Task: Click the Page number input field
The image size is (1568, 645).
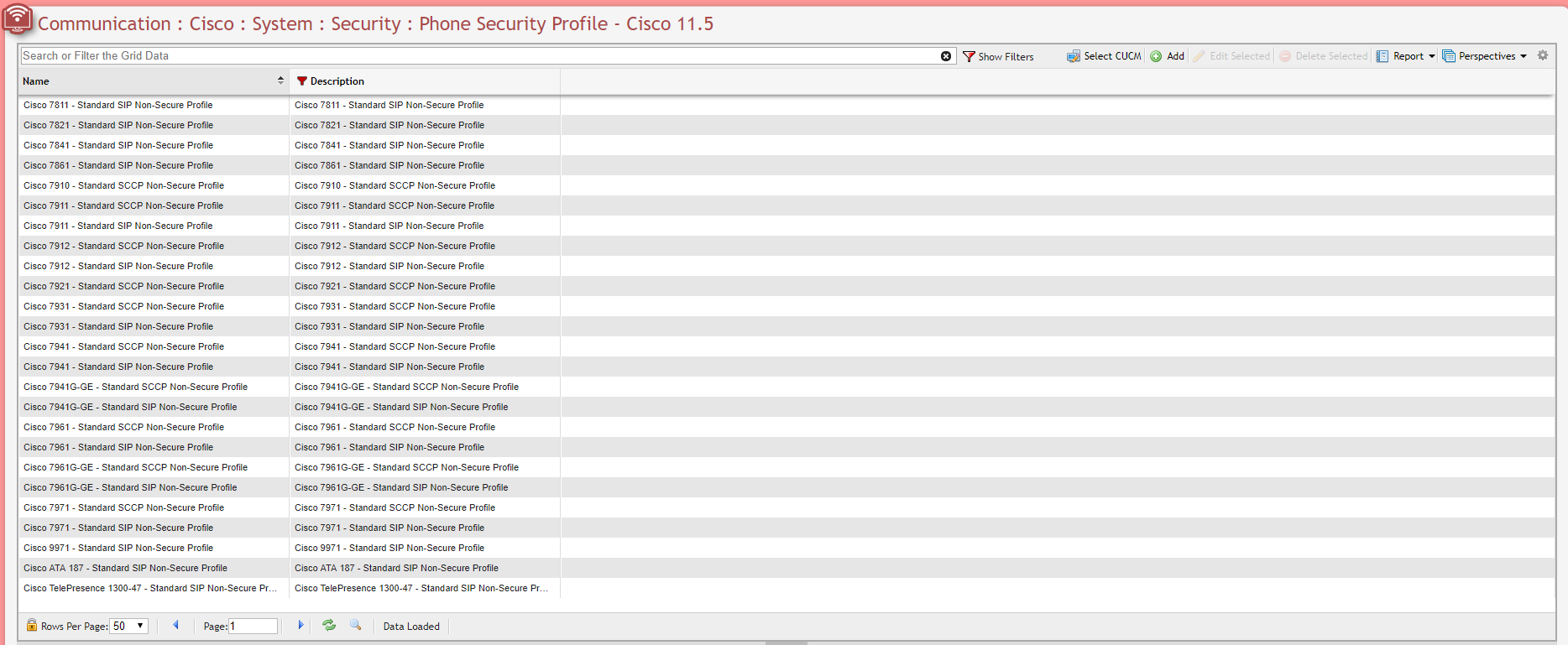Action: click(x=253, y=626)
